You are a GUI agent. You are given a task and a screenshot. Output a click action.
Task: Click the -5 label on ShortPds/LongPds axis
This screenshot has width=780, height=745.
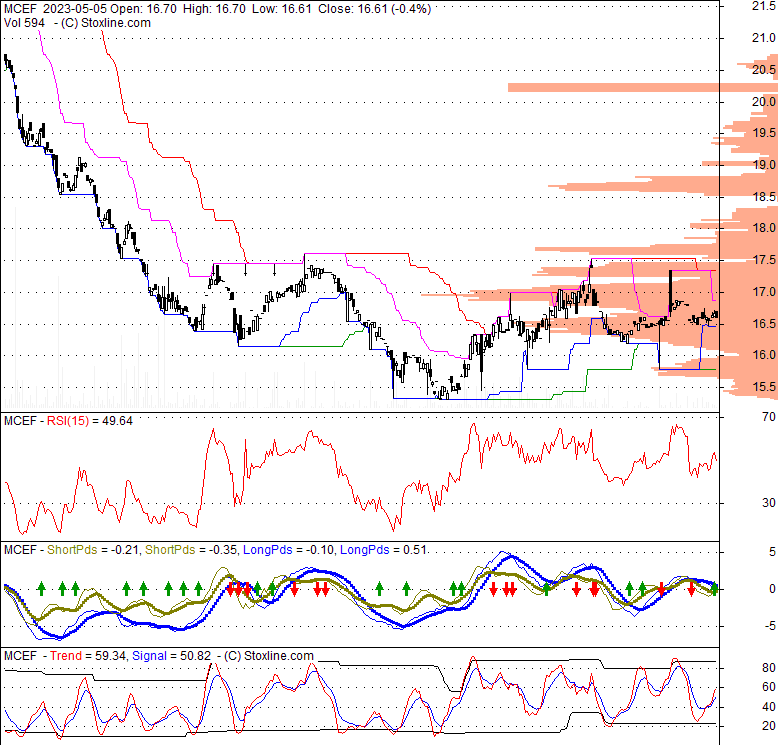click(770, 626)
